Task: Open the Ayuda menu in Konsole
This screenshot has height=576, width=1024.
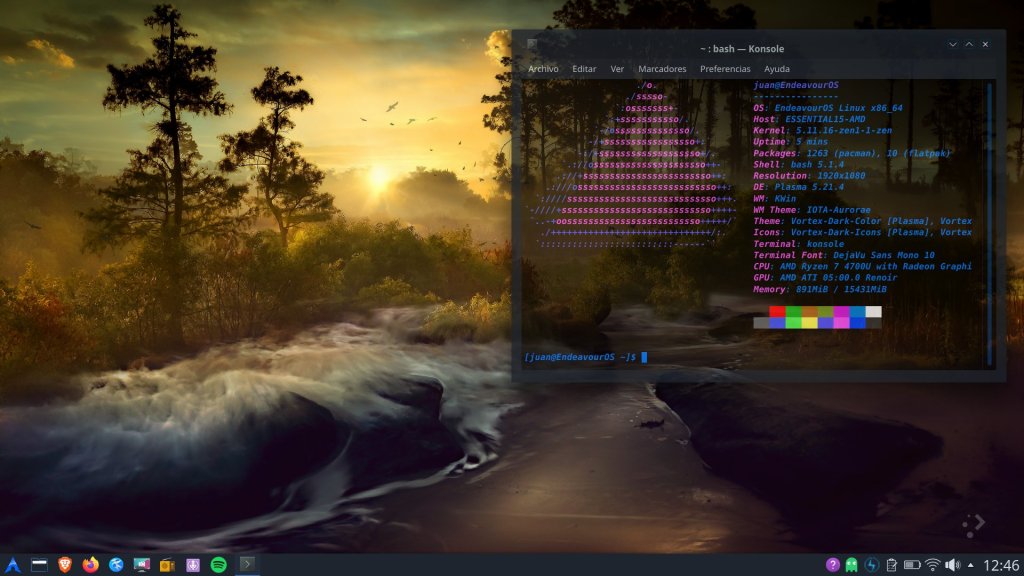Action: pyautogui.click(x=777, y=69)
